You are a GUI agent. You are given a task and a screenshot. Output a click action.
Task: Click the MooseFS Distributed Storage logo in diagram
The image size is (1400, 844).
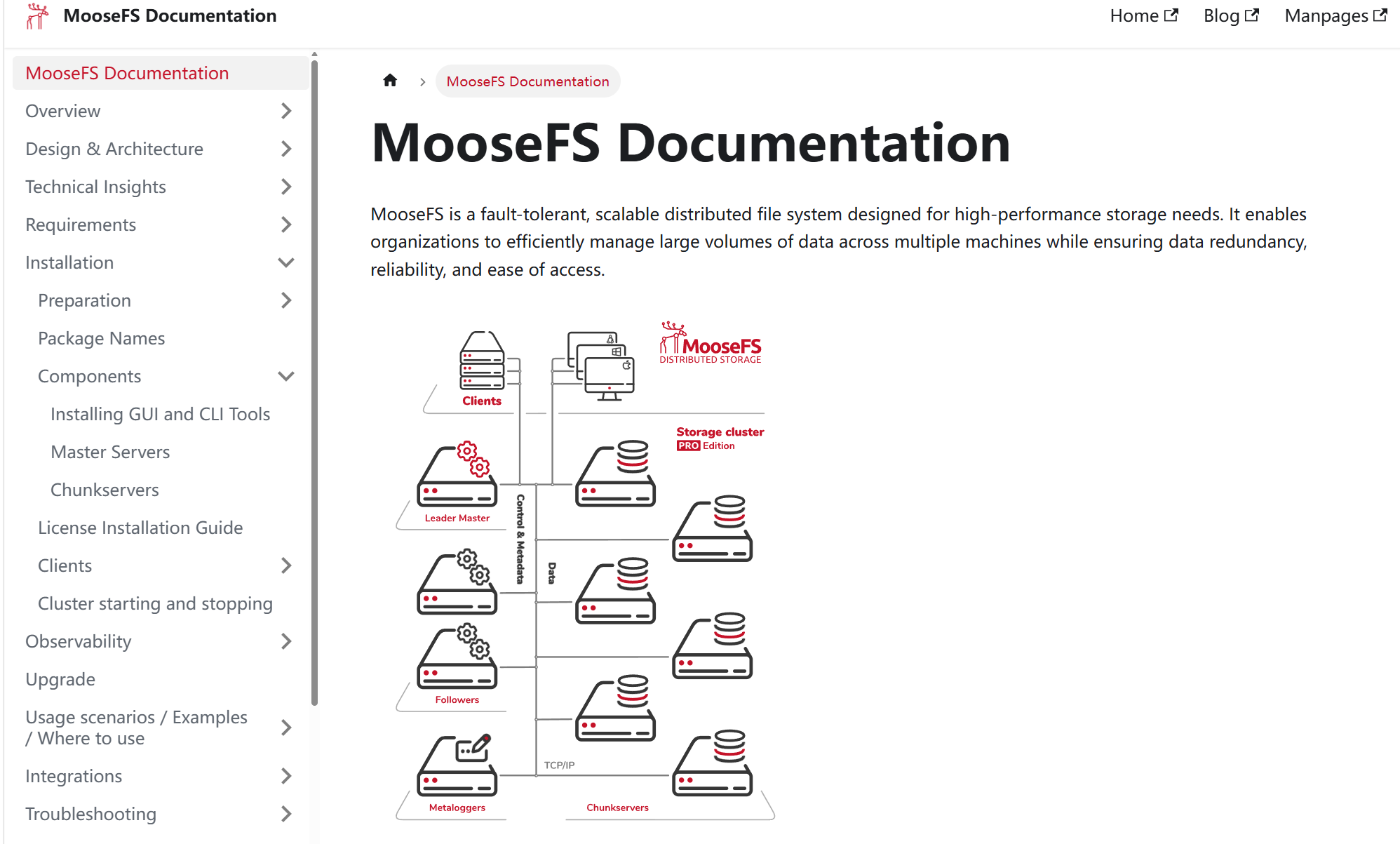pos(710,342)
